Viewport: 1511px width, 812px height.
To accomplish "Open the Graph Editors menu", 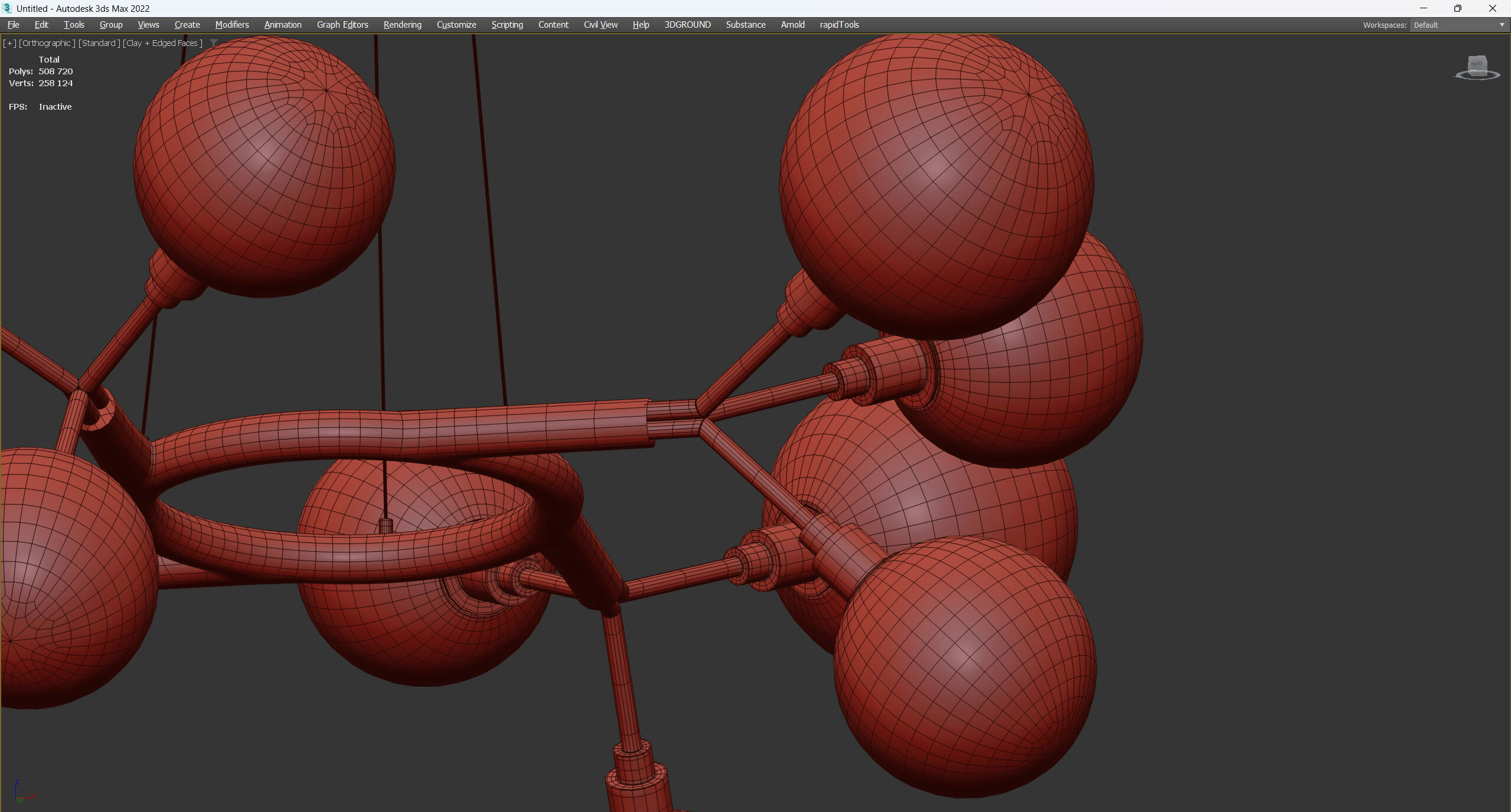I will tap(342, 25).
